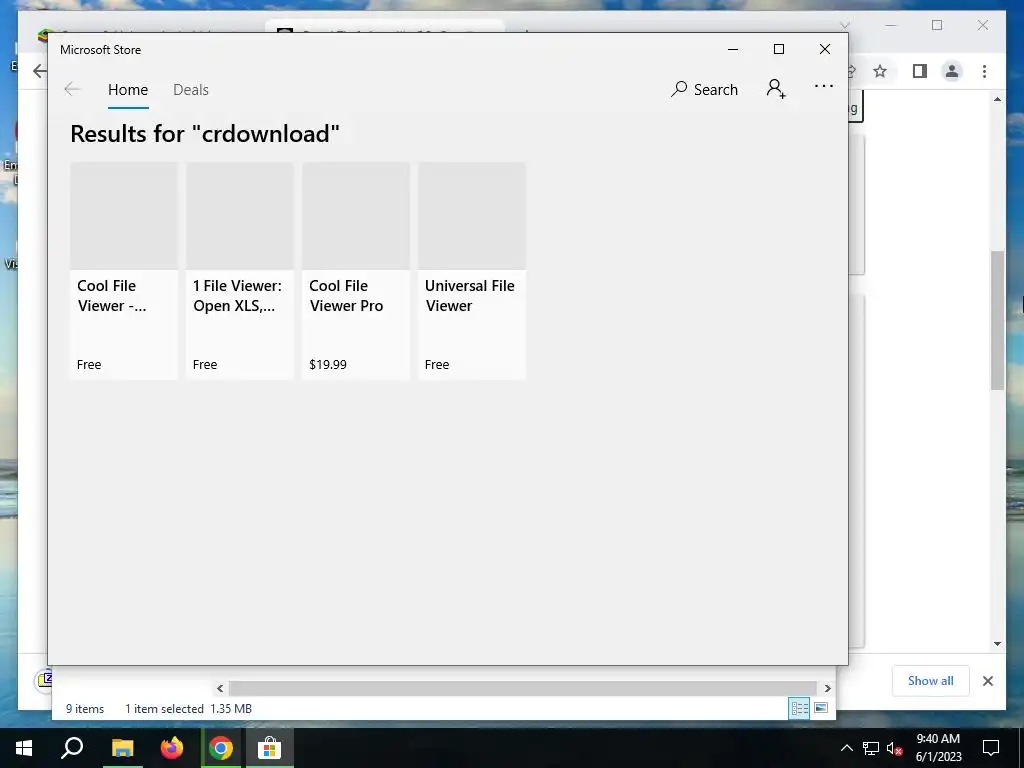Open the Windows notification center
Image resolution: width=1024 pixels, height=768 pixels.
tap(991, 748)
